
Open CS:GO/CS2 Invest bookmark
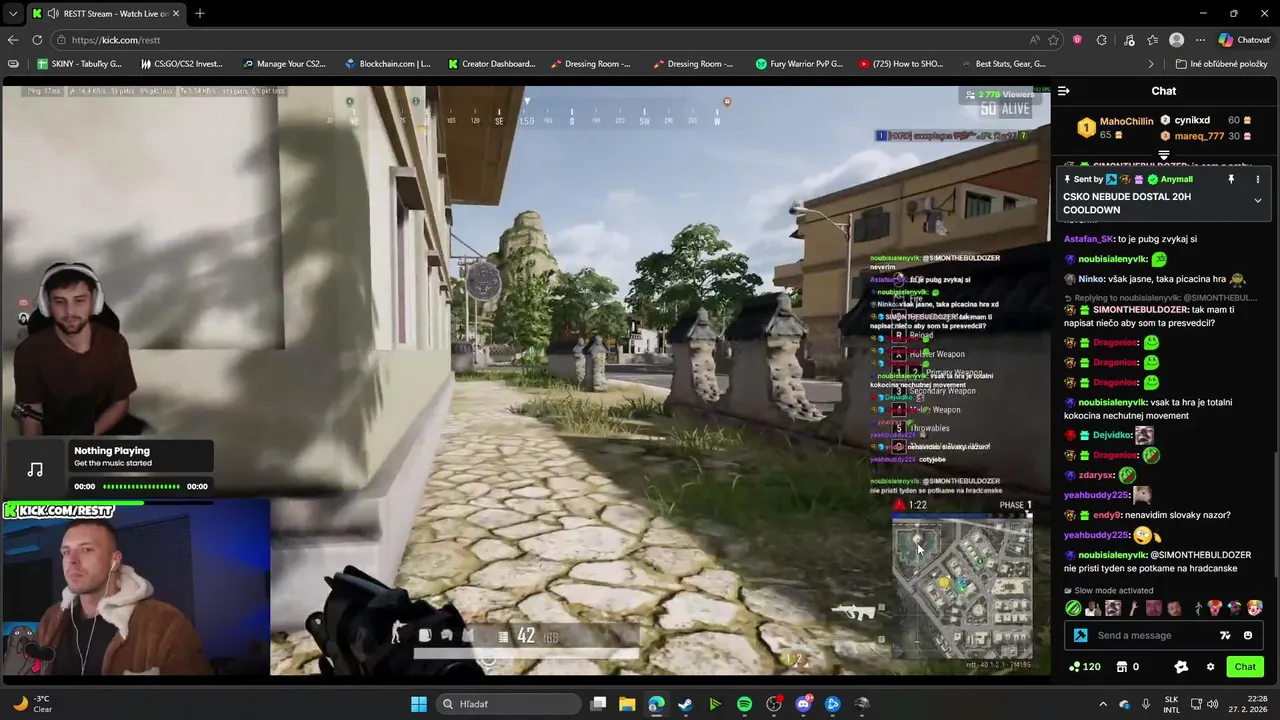(x=181, y=64)
